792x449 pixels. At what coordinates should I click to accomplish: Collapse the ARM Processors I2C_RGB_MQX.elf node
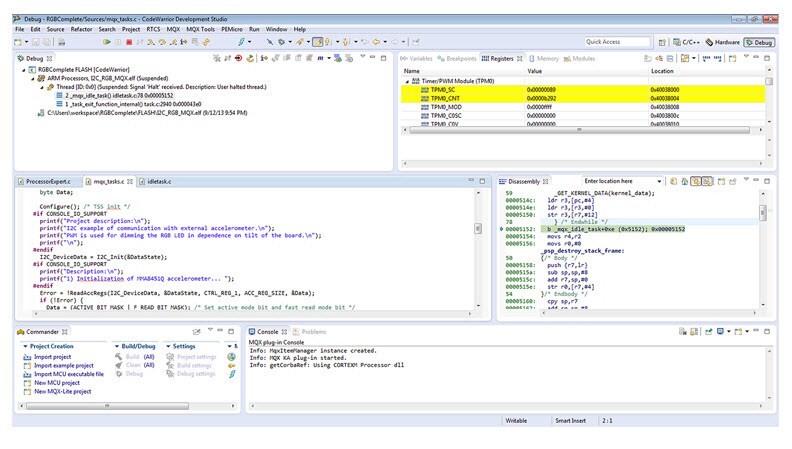click(x=32, y=80)
